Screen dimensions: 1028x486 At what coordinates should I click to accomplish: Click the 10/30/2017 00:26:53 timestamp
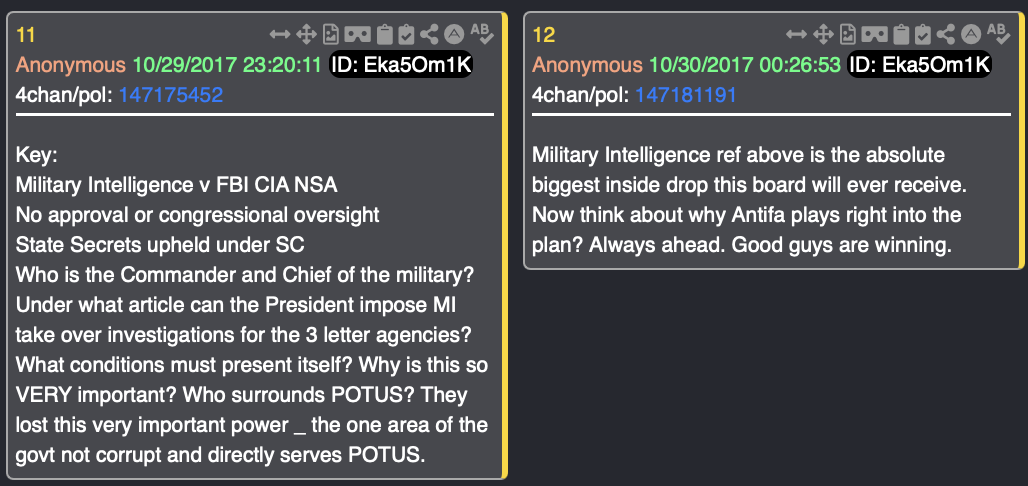tap(746, 66)
